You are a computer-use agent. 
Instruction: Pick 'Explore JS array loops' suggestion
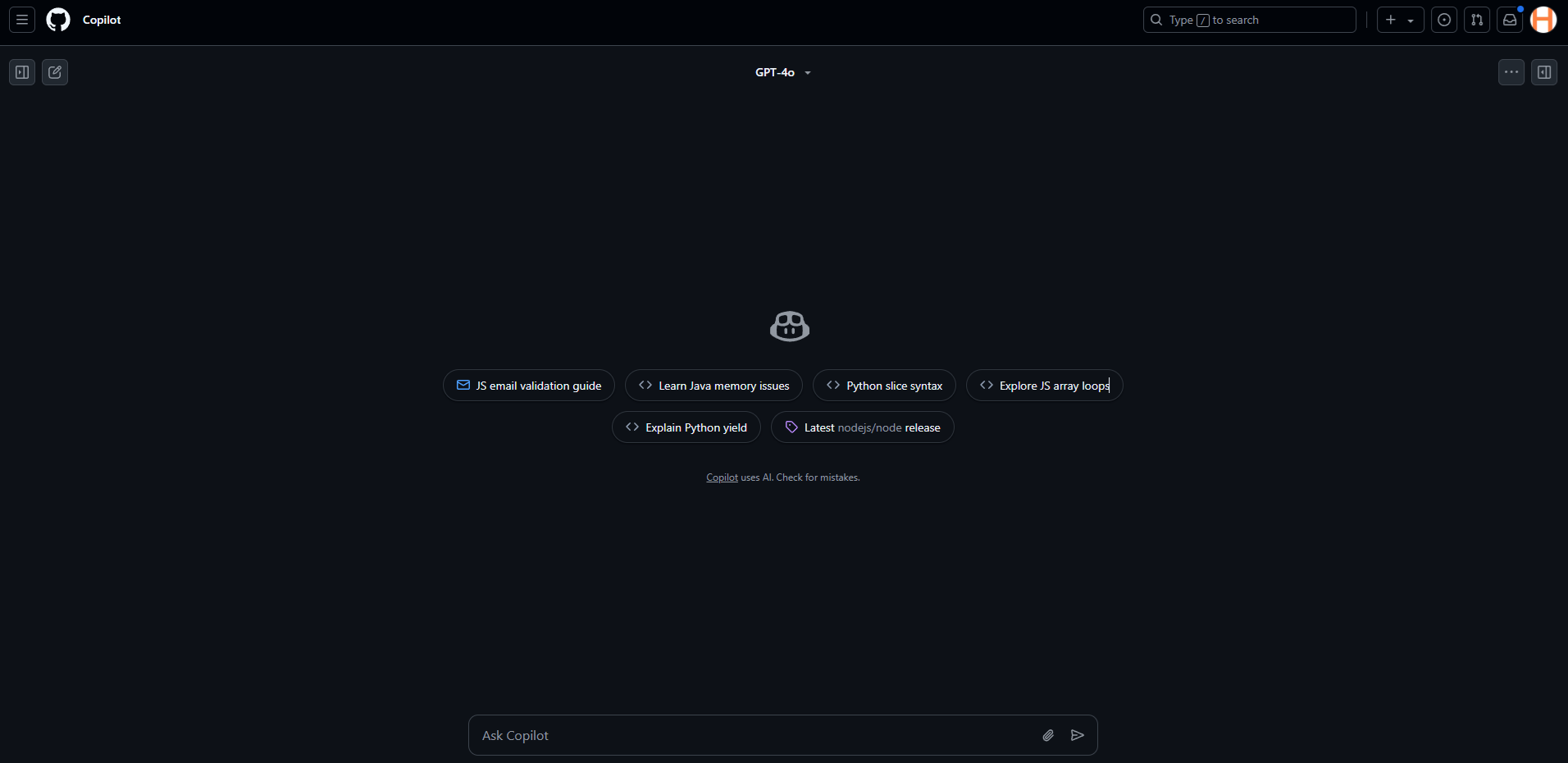pos(1045,386)
